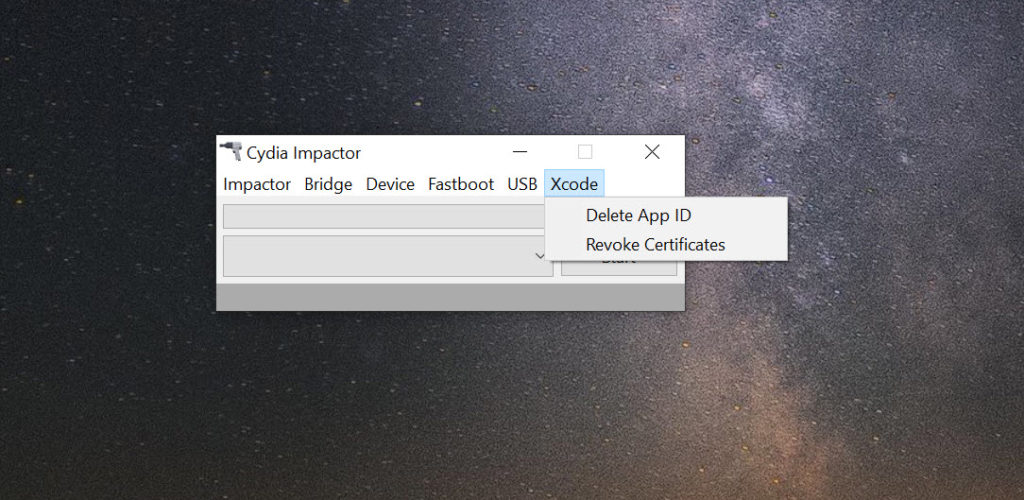Open the Device menu
Image resolution: width=1024 pixels, height=500 pixels.
(x=390, y=185)
